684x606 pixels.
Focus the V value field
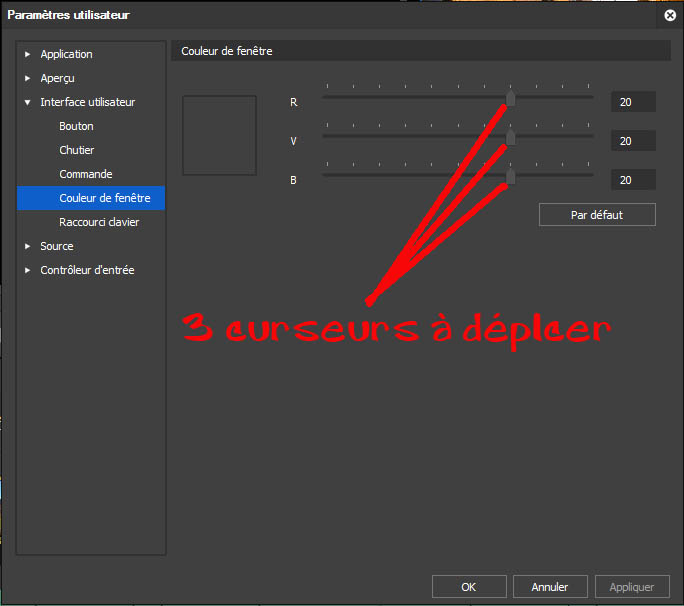pos(633,141)
